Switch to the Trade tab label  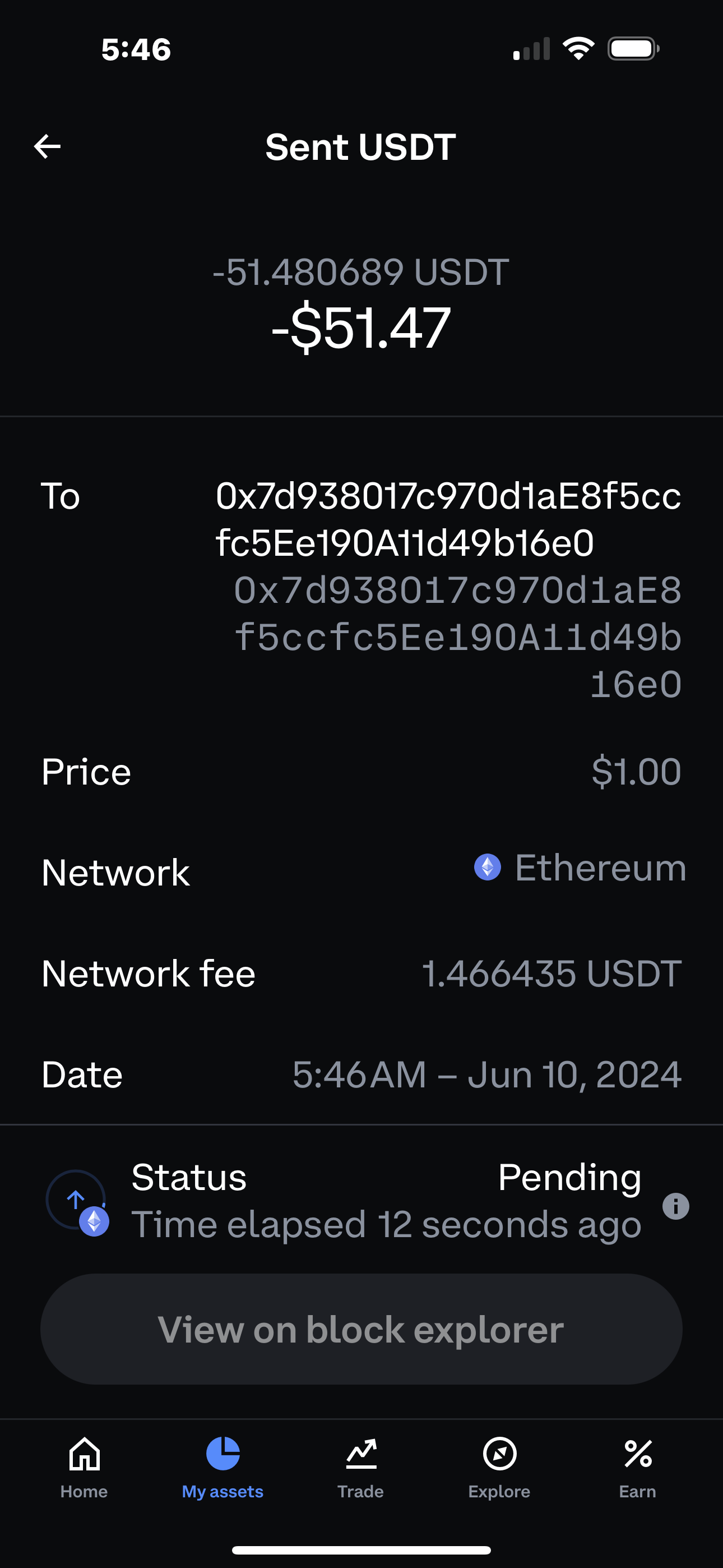click(361, 1491)
